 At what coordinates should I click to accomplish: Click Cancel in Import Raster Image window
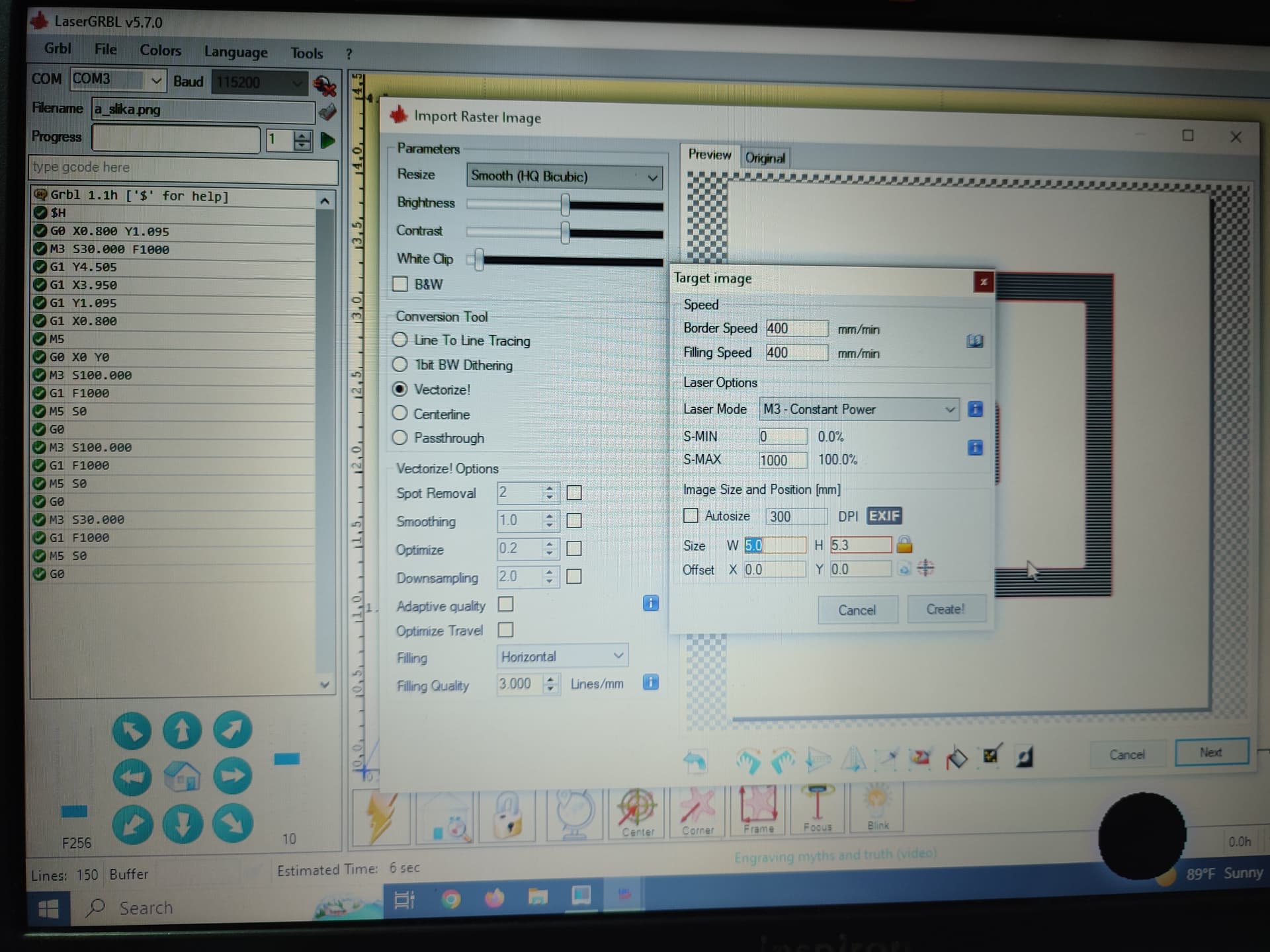1126,754
